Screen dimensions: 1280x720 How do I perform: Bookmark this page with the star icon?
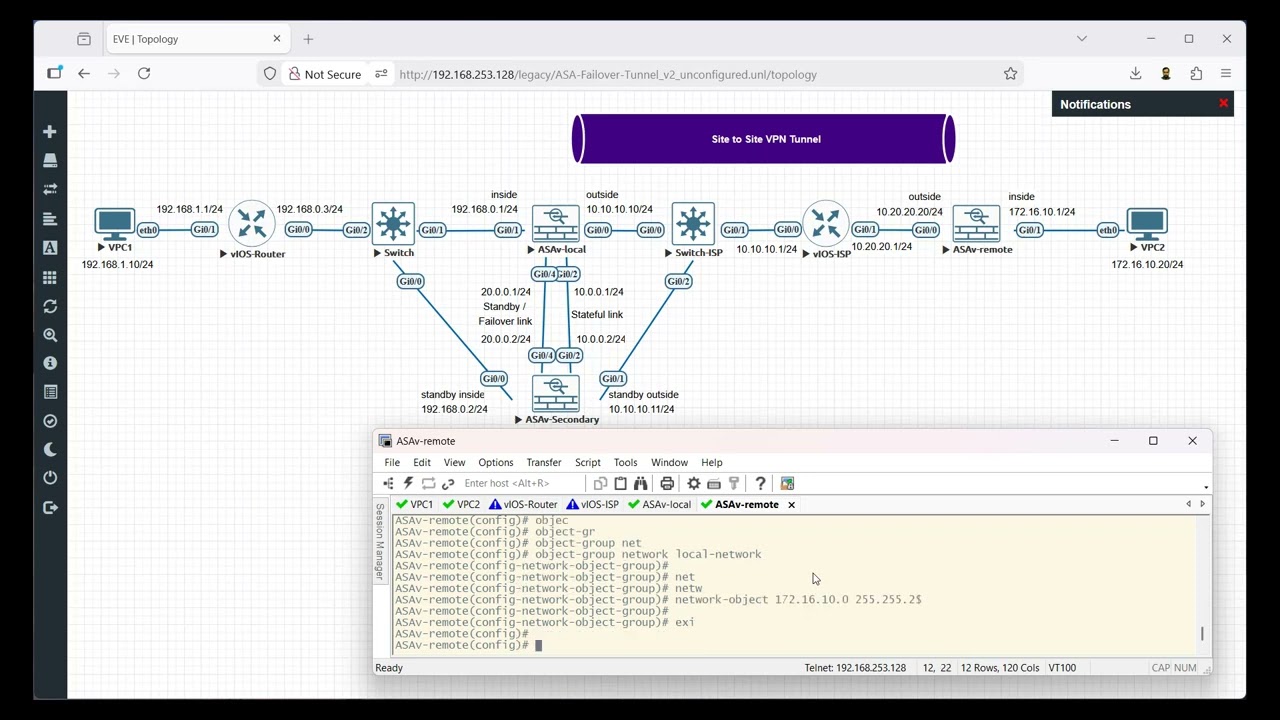pyautogui.click(x=1011, y=74)
